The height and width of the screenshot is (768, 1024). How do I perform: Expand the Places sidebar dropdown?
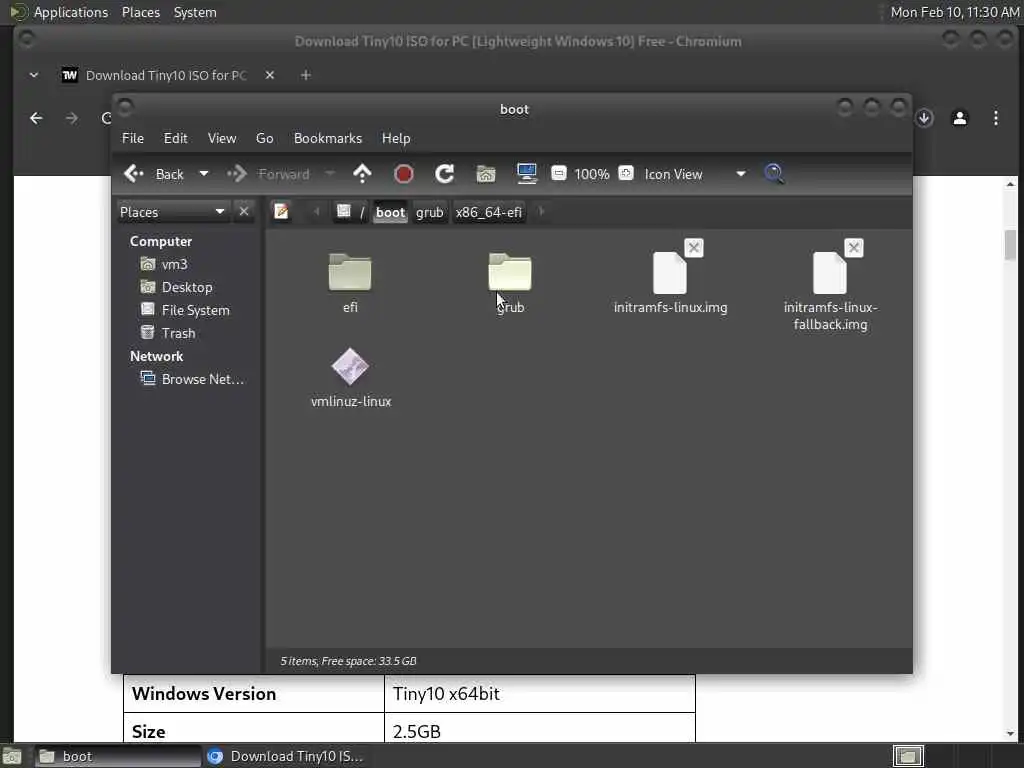[x=172, y=212]
